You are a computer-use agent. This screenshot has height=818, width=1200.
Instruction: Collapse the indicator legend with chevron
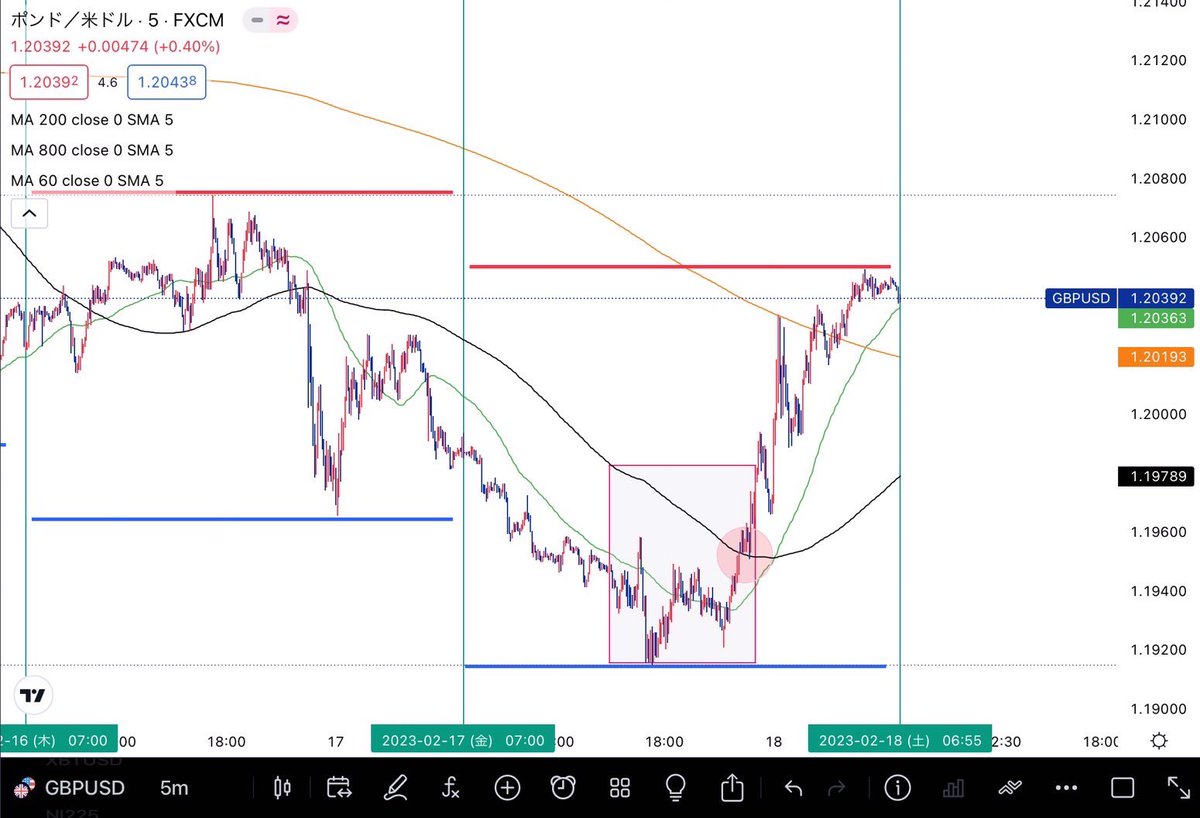pyautogui.click(x=29, y=212)
